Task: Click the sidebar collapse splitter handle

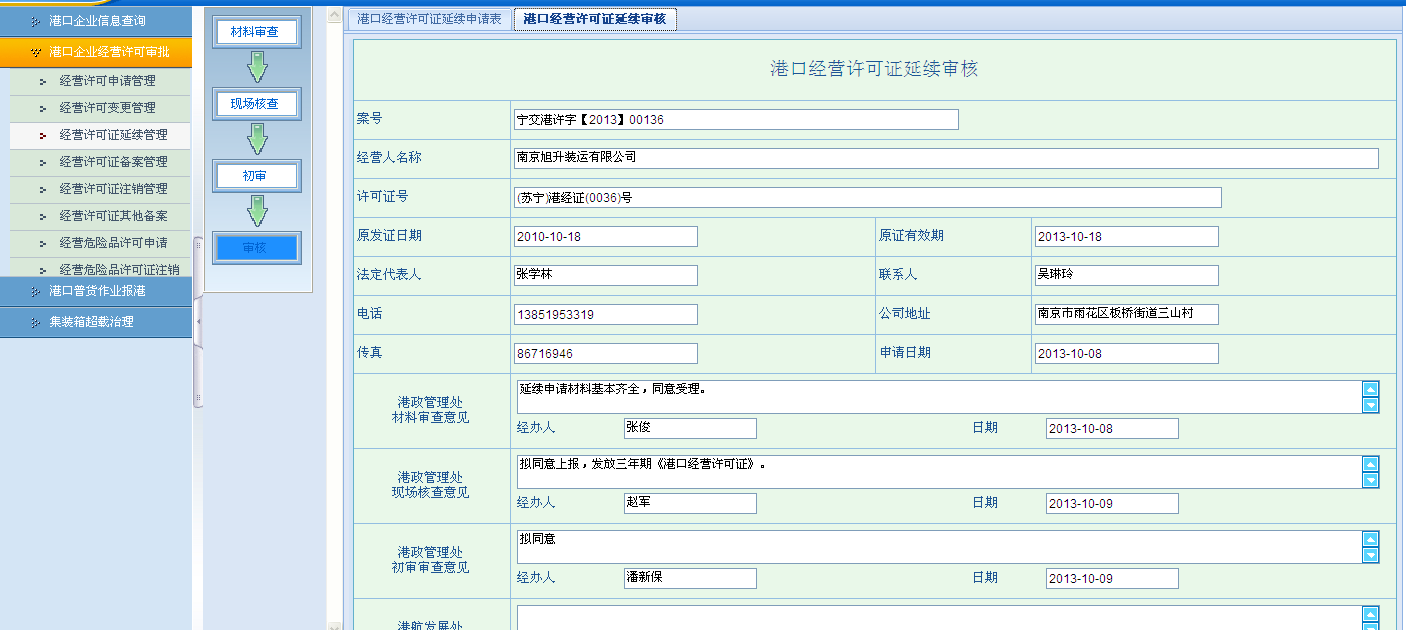Action: coord(197,320)
